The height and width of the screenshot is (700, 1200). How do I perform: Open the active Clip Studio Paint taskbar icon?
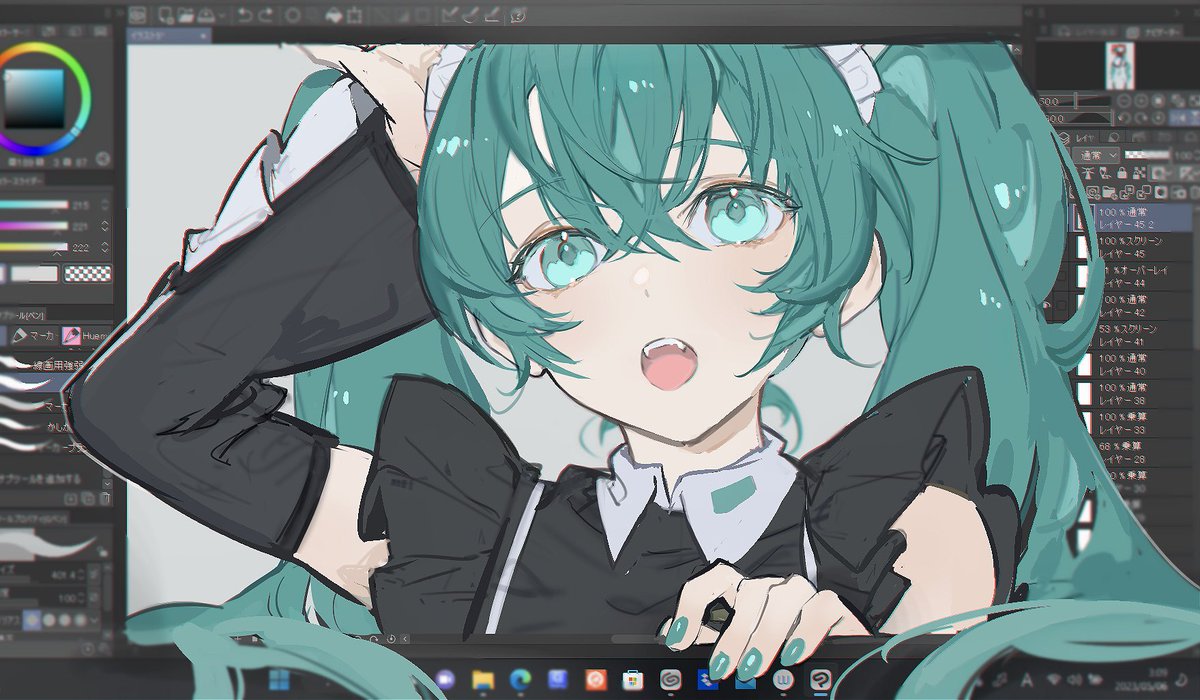(x=821, y=681)
